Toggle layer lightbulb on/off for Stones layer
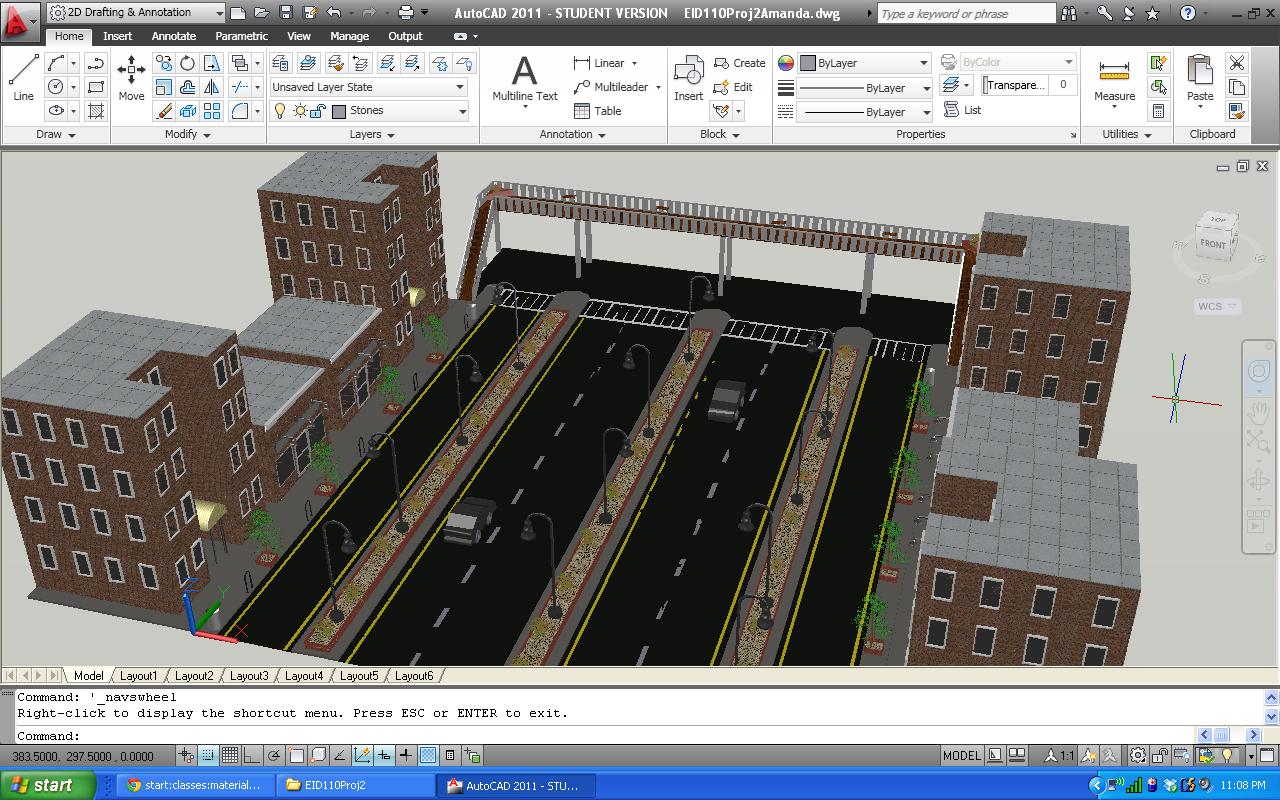The width and height of the screenshot is (1280, 800). pos(280,111)
